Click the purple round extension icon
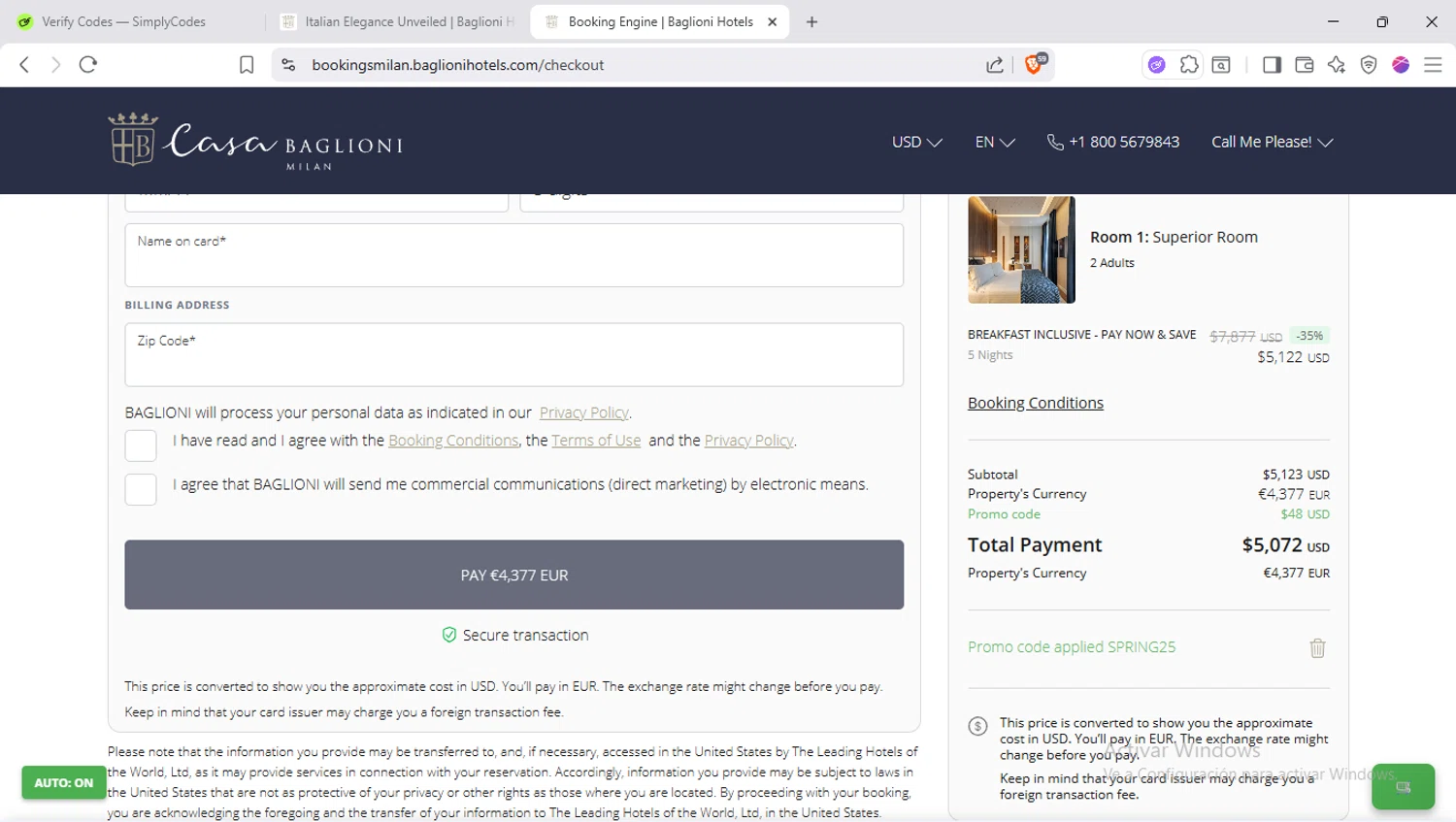1456x822 pixels. tap(1157, 65)
